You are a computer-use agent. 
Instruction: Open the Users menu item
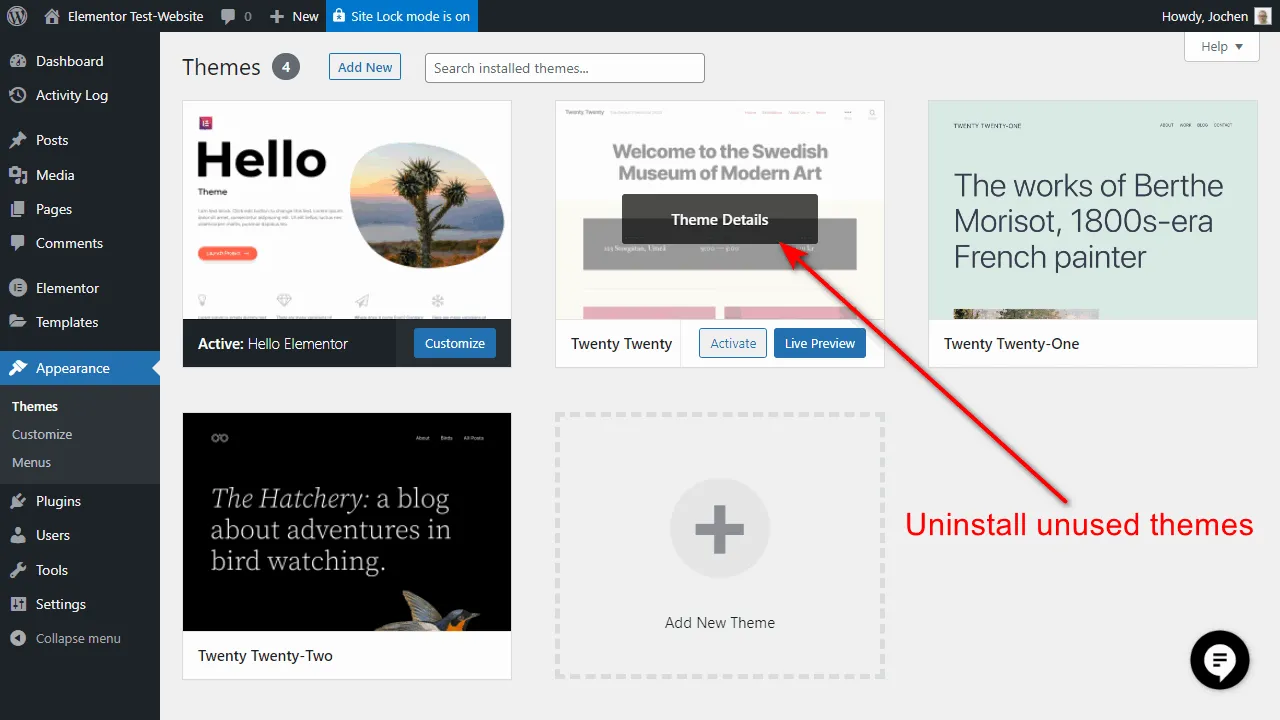pos(80,535)
